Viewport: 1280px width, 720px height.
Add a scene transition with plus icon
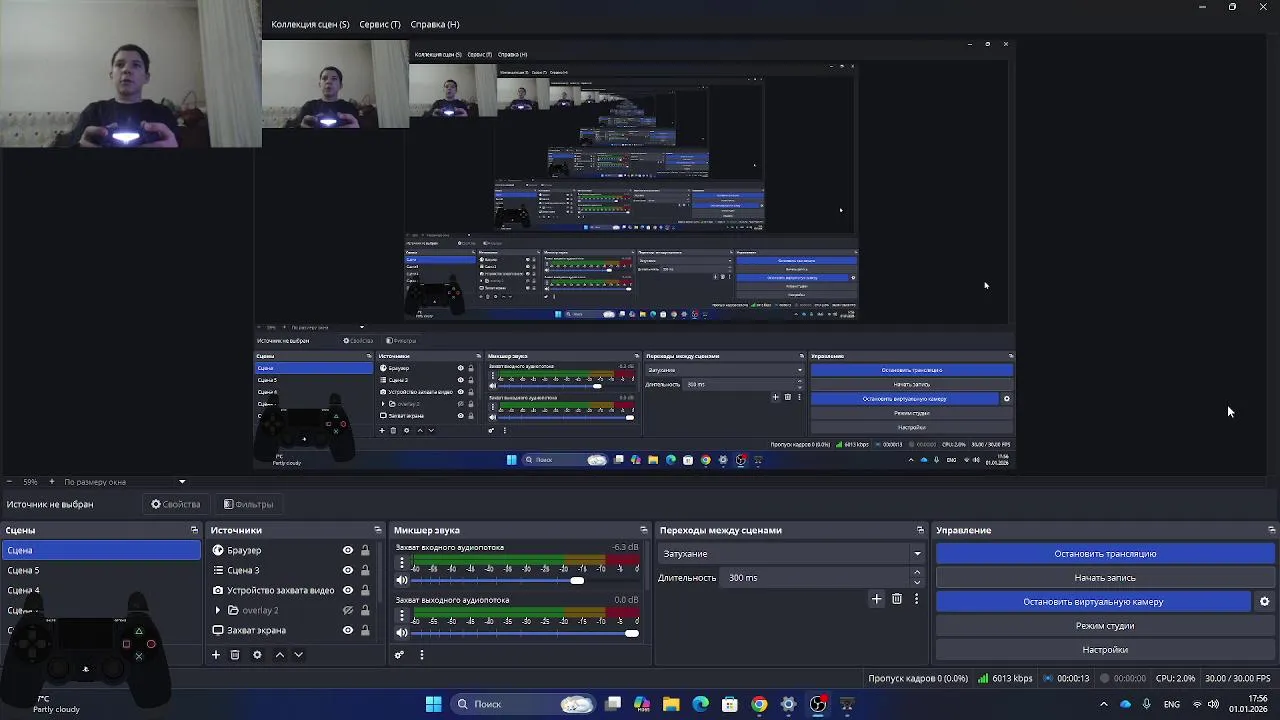(876, 599)
